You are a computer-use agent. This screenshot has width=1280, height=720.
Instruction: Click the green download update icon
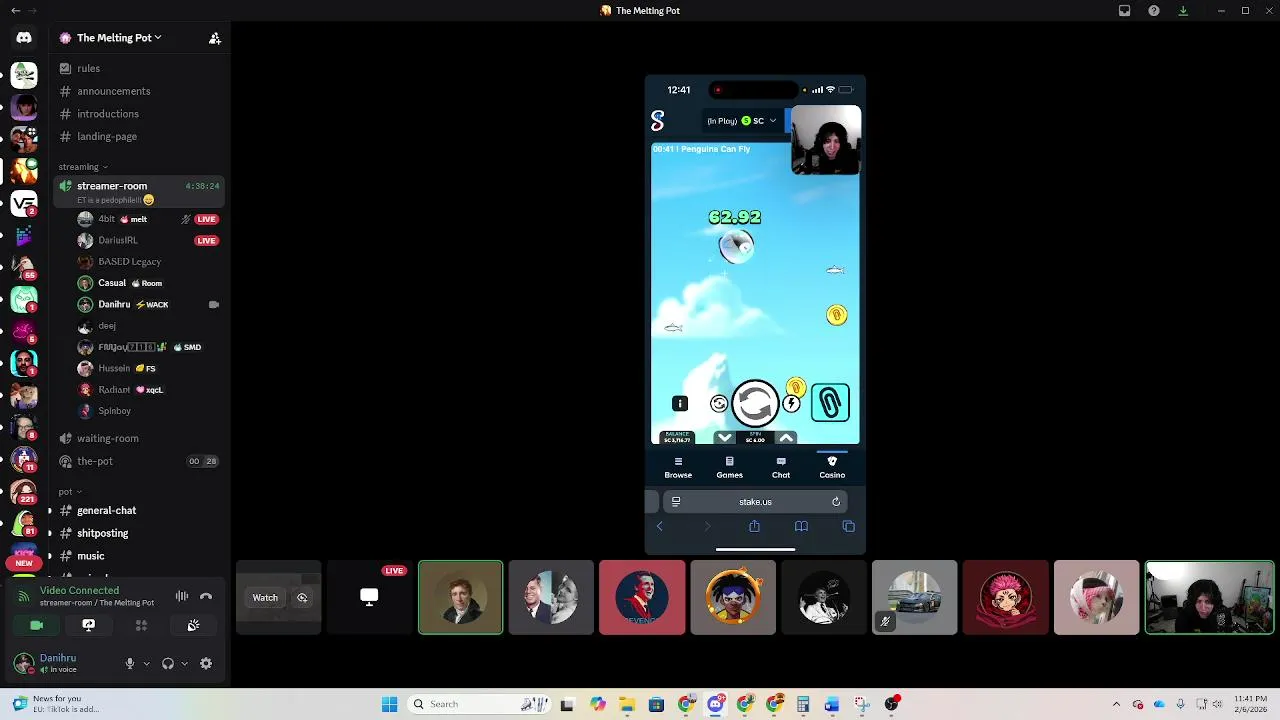click(1183, 11)
